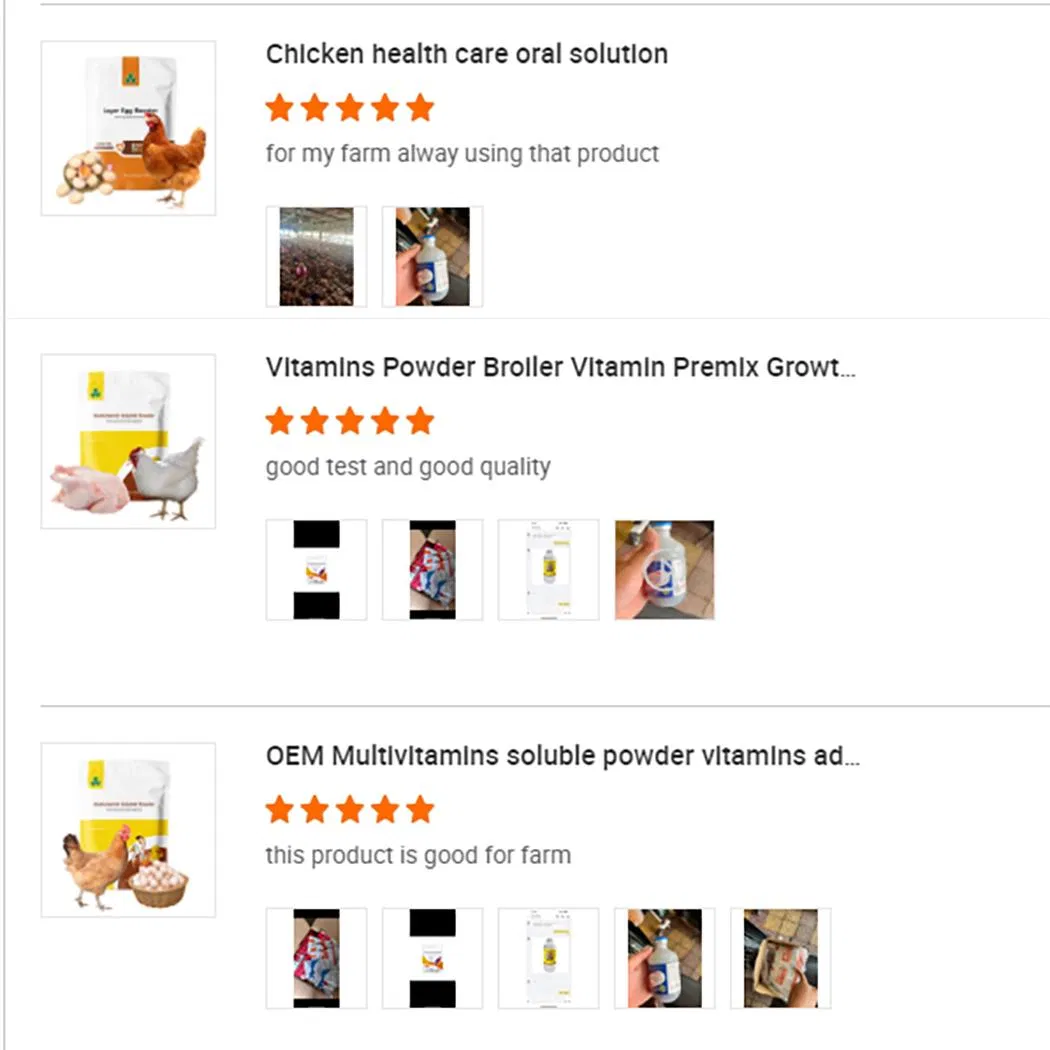Open the hand holding jar photo
1050x1050 pixels.
pos(664,569)
